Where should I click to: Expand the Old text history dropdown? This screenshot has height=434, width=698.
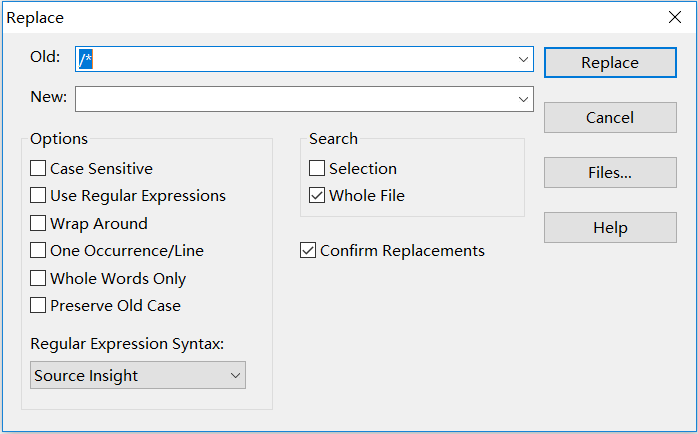[x=523, y=60]
